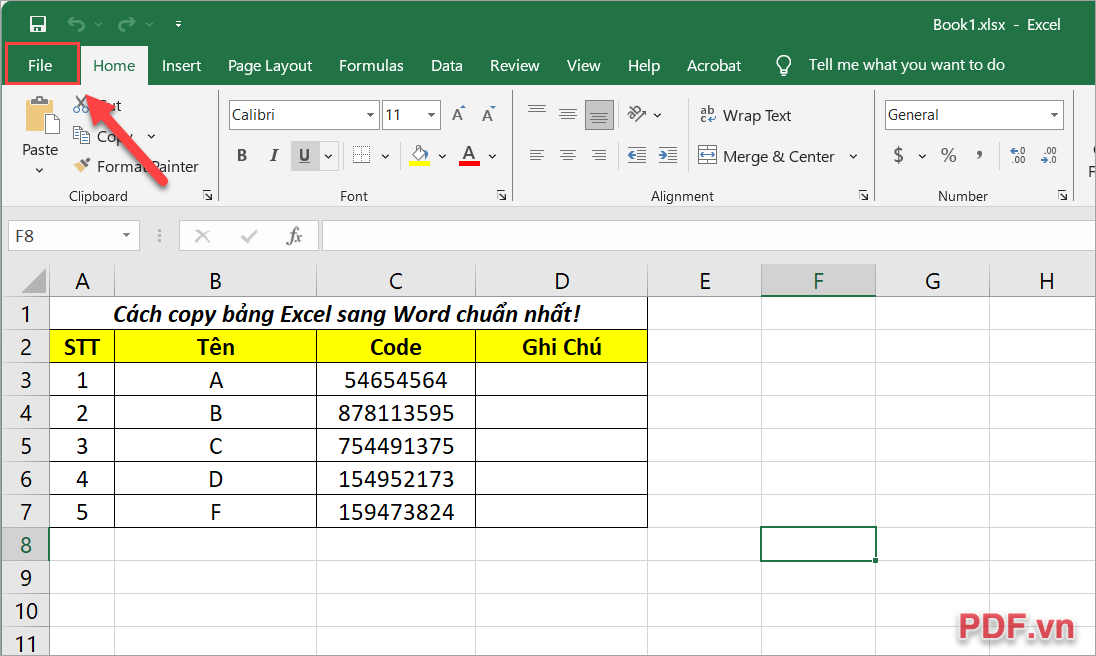Select column C header
The image size is (1096, 656).
(396, 280)
